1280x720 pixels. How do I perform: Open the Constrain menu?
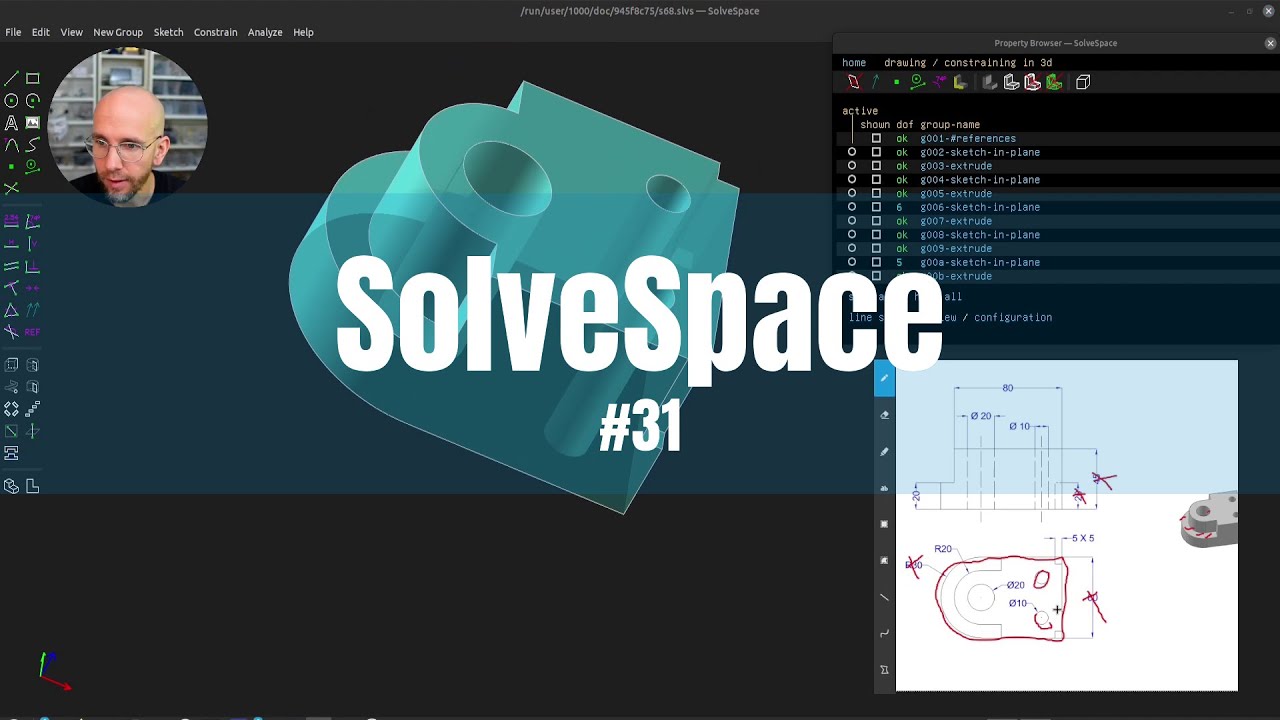click(x=216, y=32)
